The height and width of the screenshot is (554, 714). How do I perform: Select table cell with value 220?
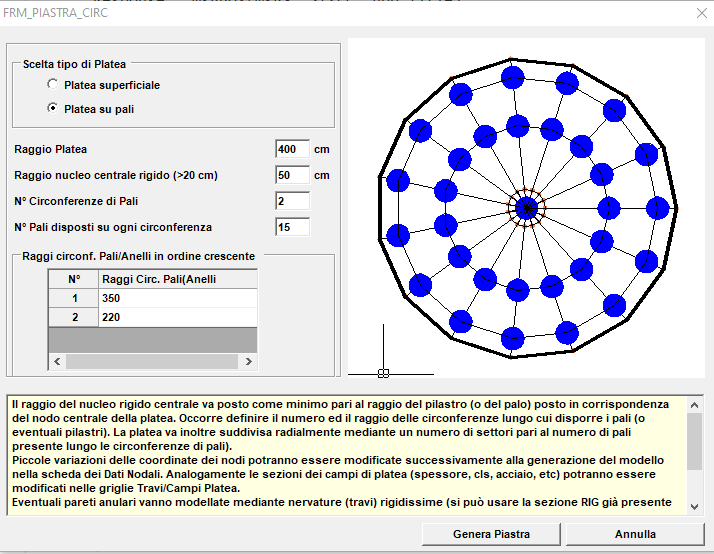[178, 317]
